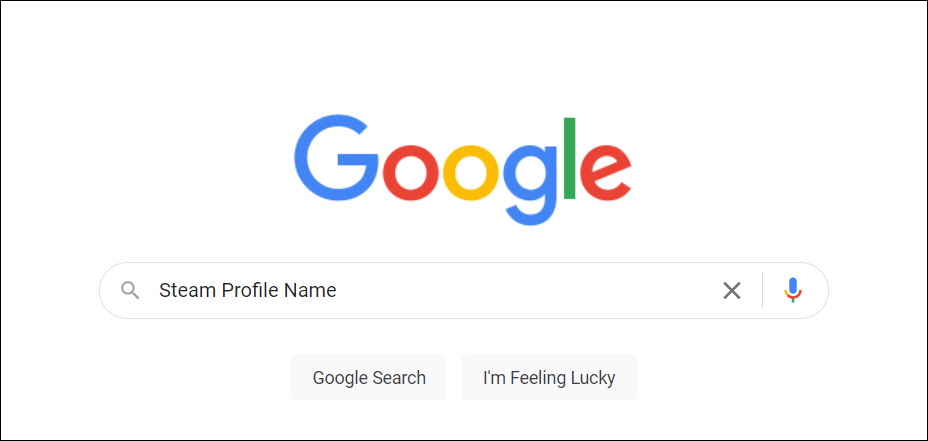Viewport: 928px width, 441px height.
Task: Click the Google Search button
Action: pos(369,378)
